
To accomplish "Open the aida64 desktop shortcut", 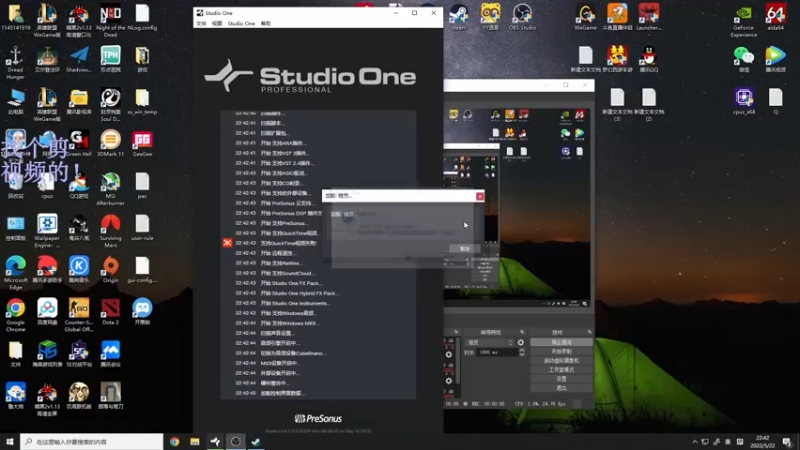I will pyautogui.click(x=775, y=16).
